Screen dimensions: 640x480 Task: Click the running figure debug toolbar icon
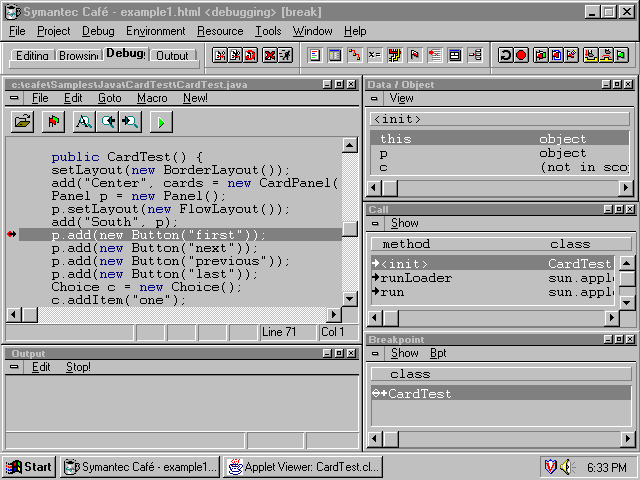pos(285,55)
